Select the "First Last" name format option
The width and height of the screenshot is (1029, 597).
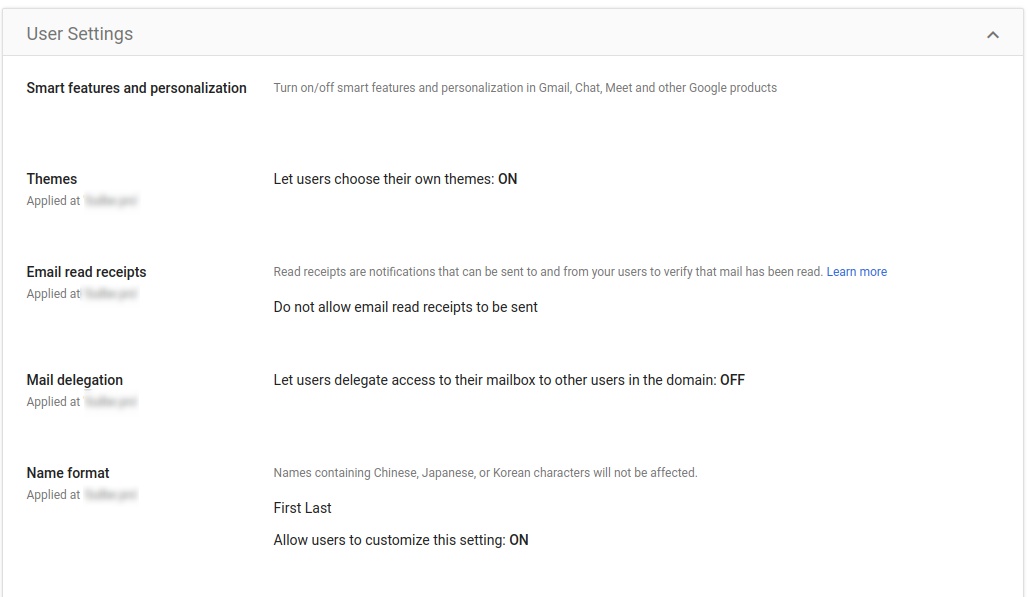[302, 507]
